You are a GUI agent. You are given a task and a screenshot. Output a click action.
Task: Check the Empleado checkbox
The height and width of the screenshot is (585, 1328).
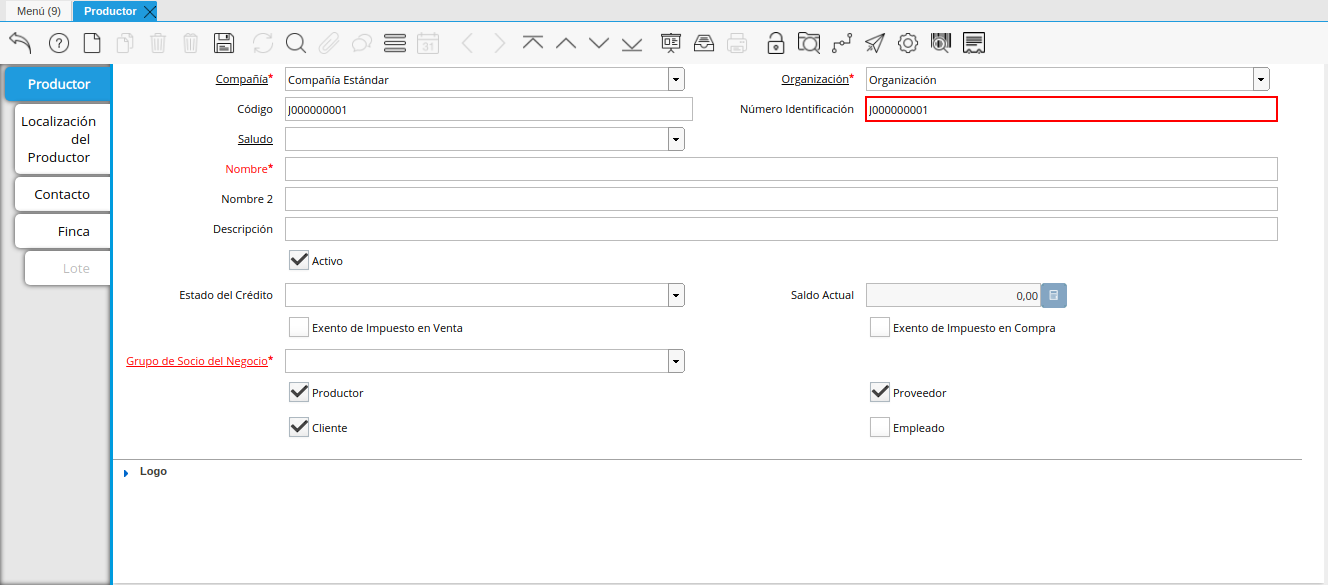coord(879,428)
